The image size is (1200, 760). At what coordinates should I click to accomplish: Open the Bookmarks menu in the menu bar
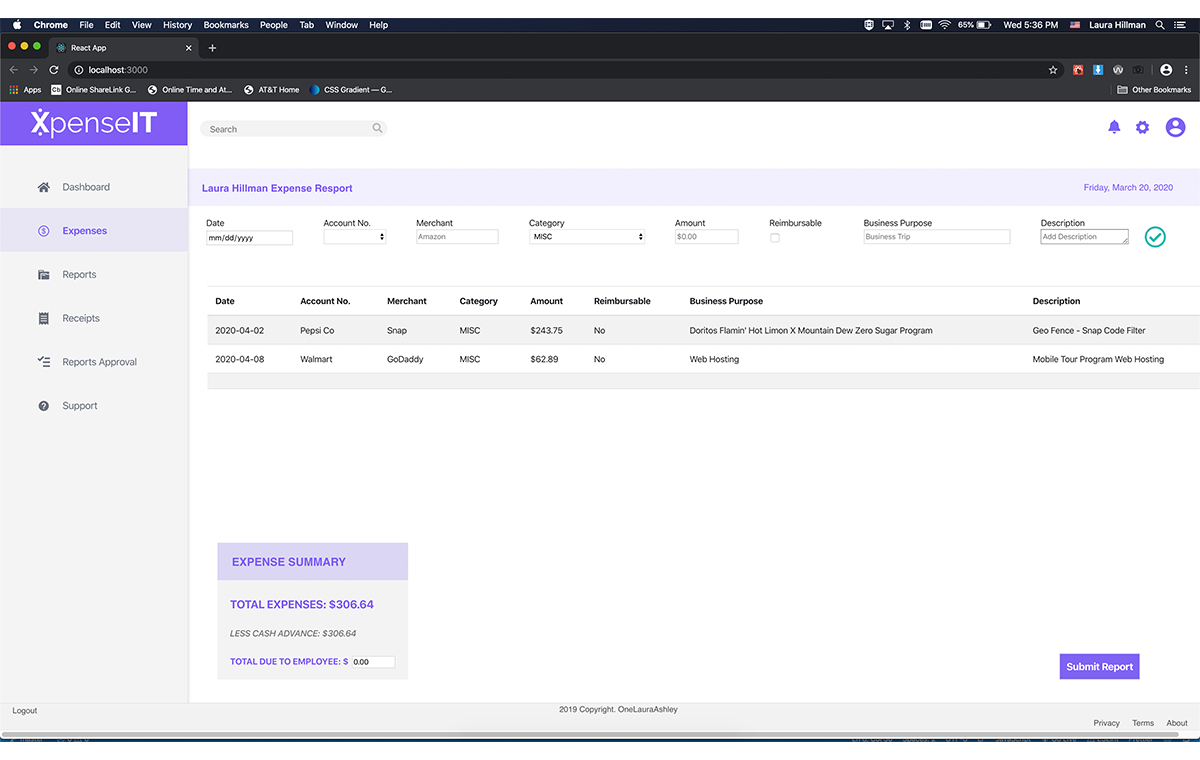225,25
